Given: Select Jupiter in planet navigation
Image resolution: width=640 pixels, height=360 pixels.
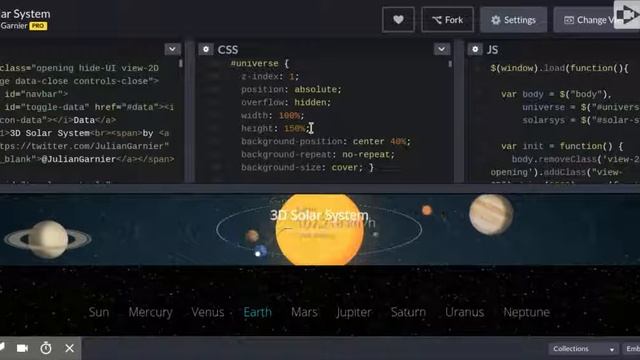Looking at the screenshot, I should tap(354, 312).
